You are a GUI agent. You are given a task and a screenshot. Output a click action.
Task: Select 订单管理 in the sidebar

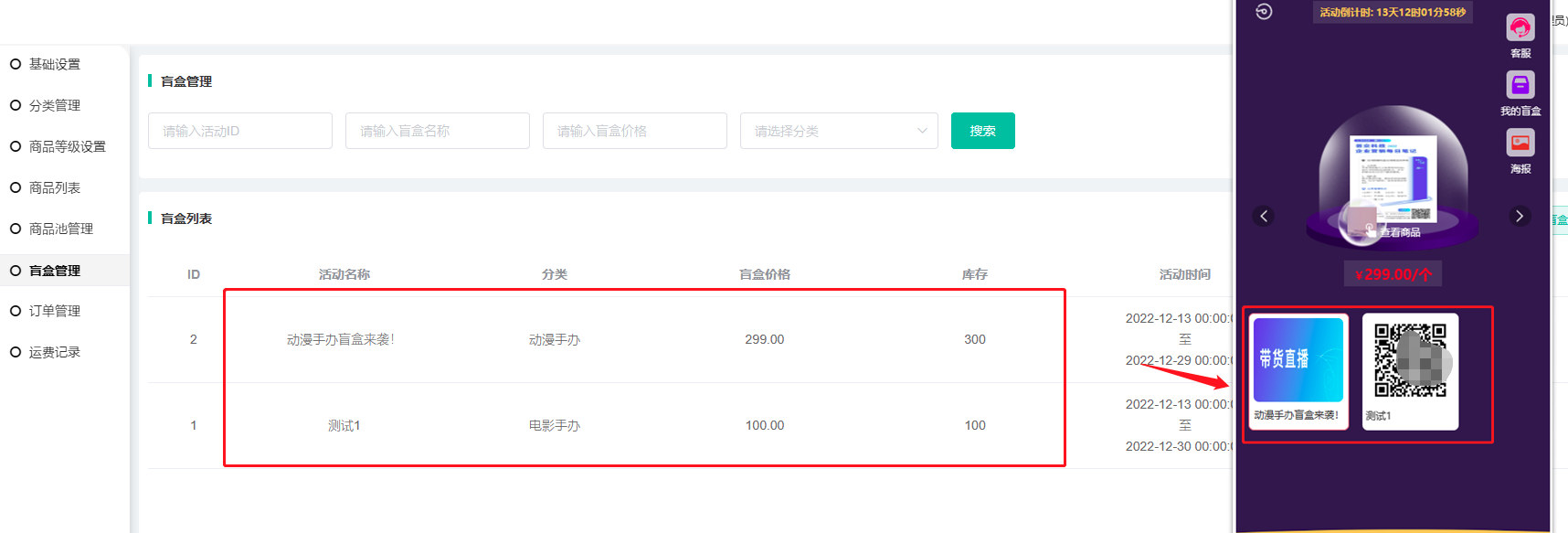[x=55, y=311]
